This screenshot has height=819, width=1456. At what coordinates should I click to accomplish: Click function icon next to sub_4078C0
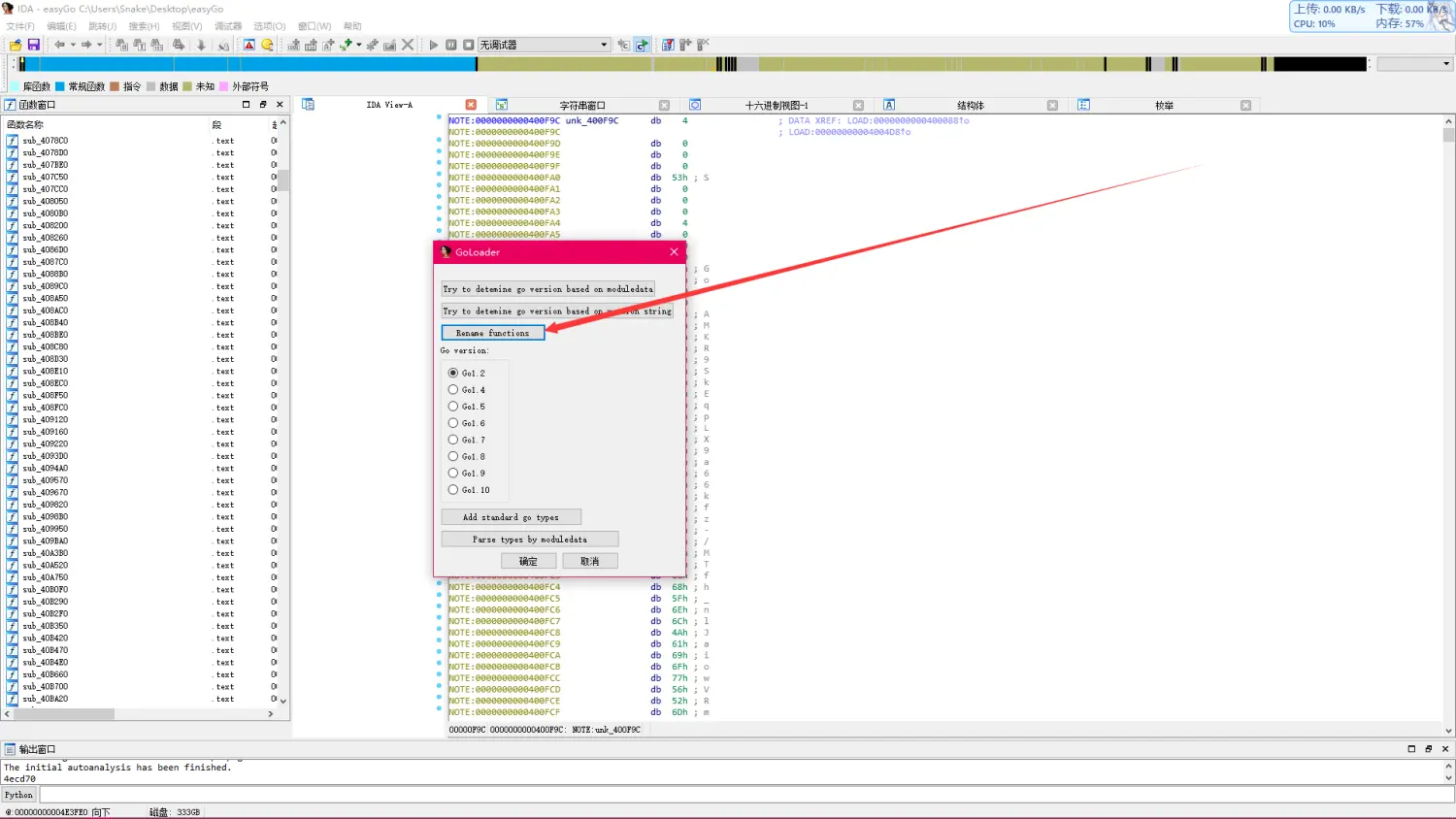tap(13, 141)
